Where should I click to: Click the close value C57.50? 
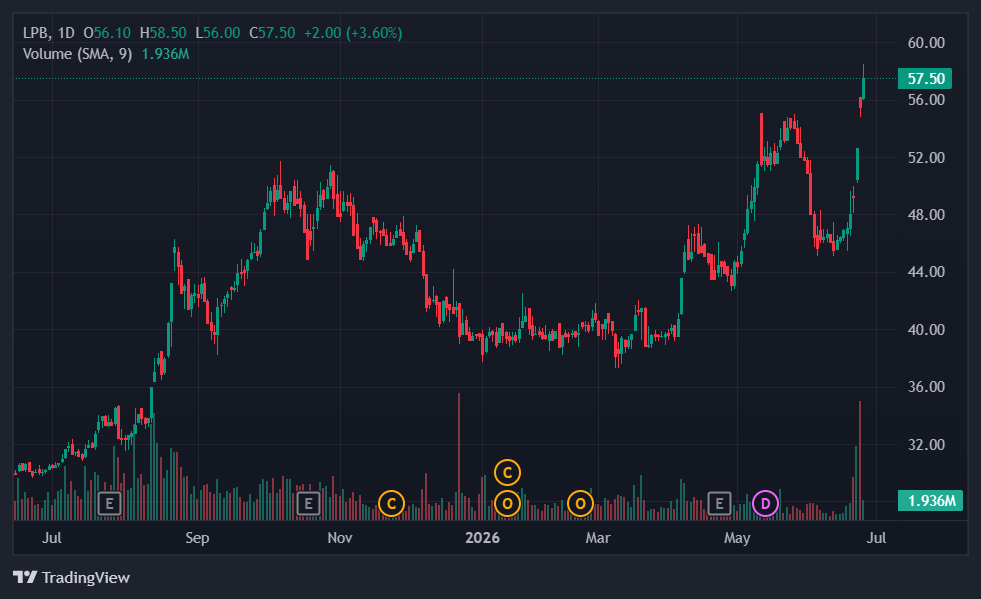(x=272, y=33)
